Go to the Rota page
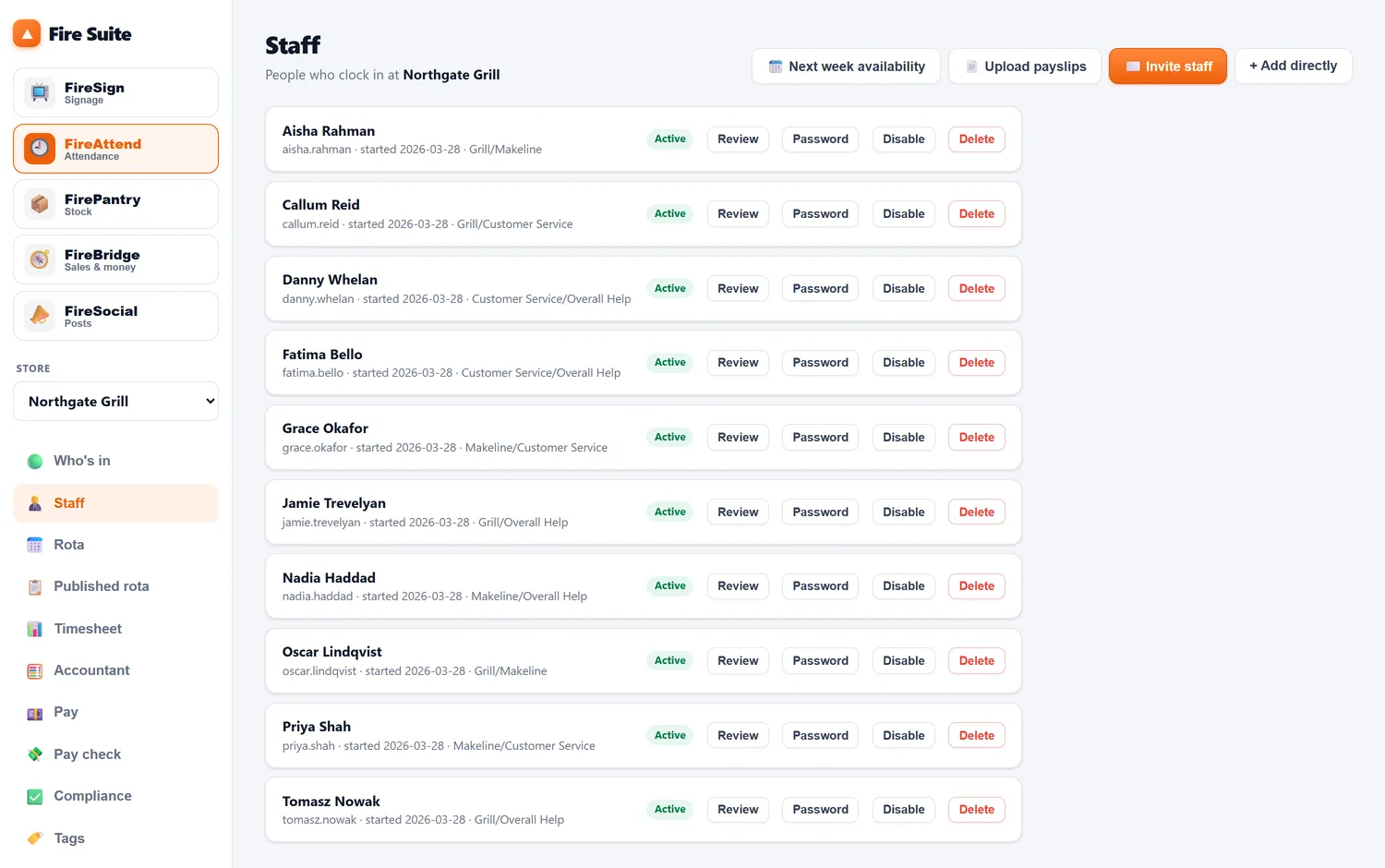Image resolution: width=1385 pixels, height=868 pixels. [116, 545]
